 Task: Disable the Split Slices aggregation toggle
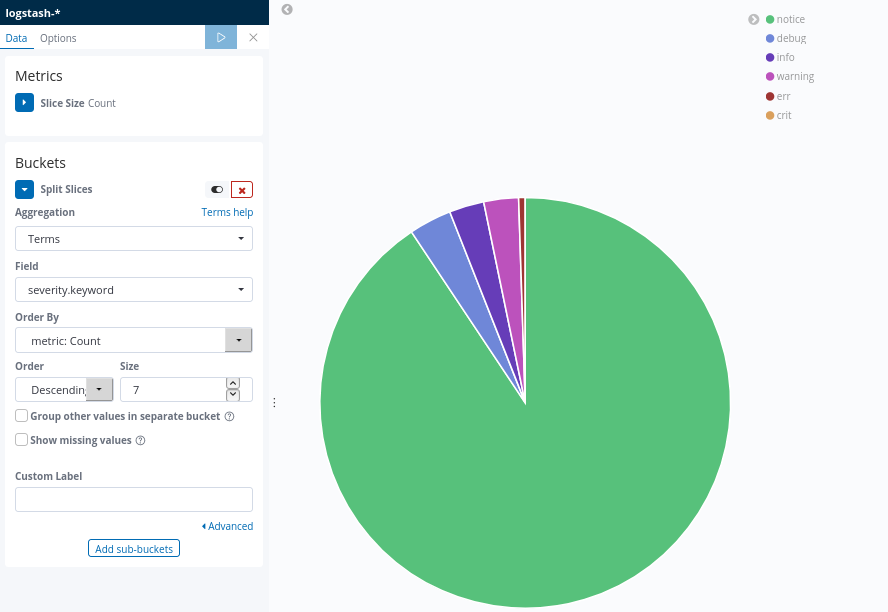click(x=217, y=190)
